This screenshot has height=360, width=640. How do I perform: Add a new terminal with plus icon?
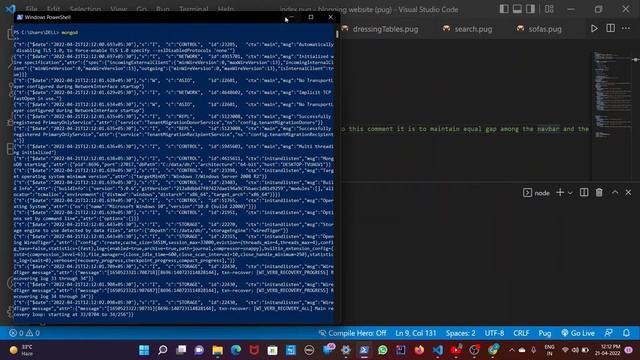click(560, 193)
